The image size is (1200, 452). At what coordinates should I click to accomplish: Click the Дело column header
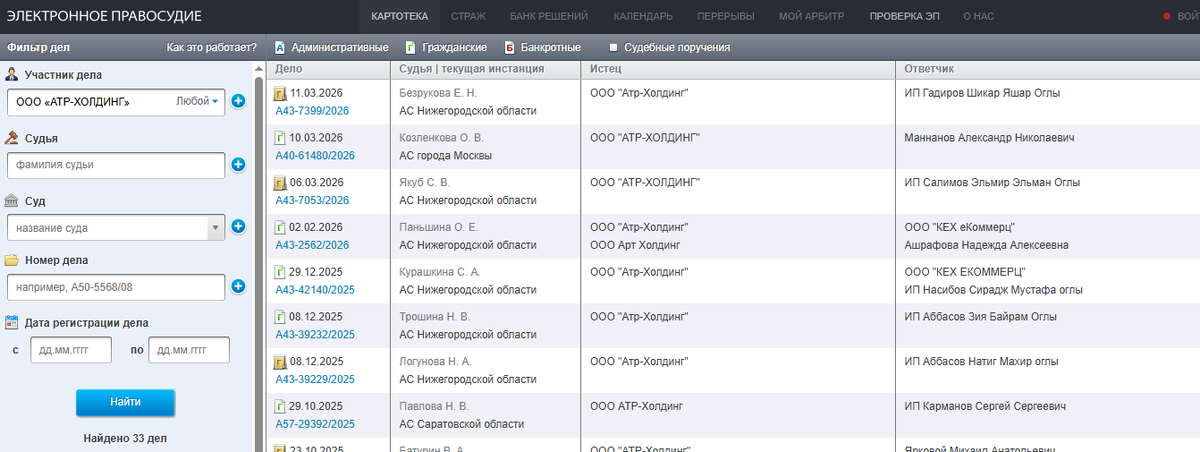329,69
